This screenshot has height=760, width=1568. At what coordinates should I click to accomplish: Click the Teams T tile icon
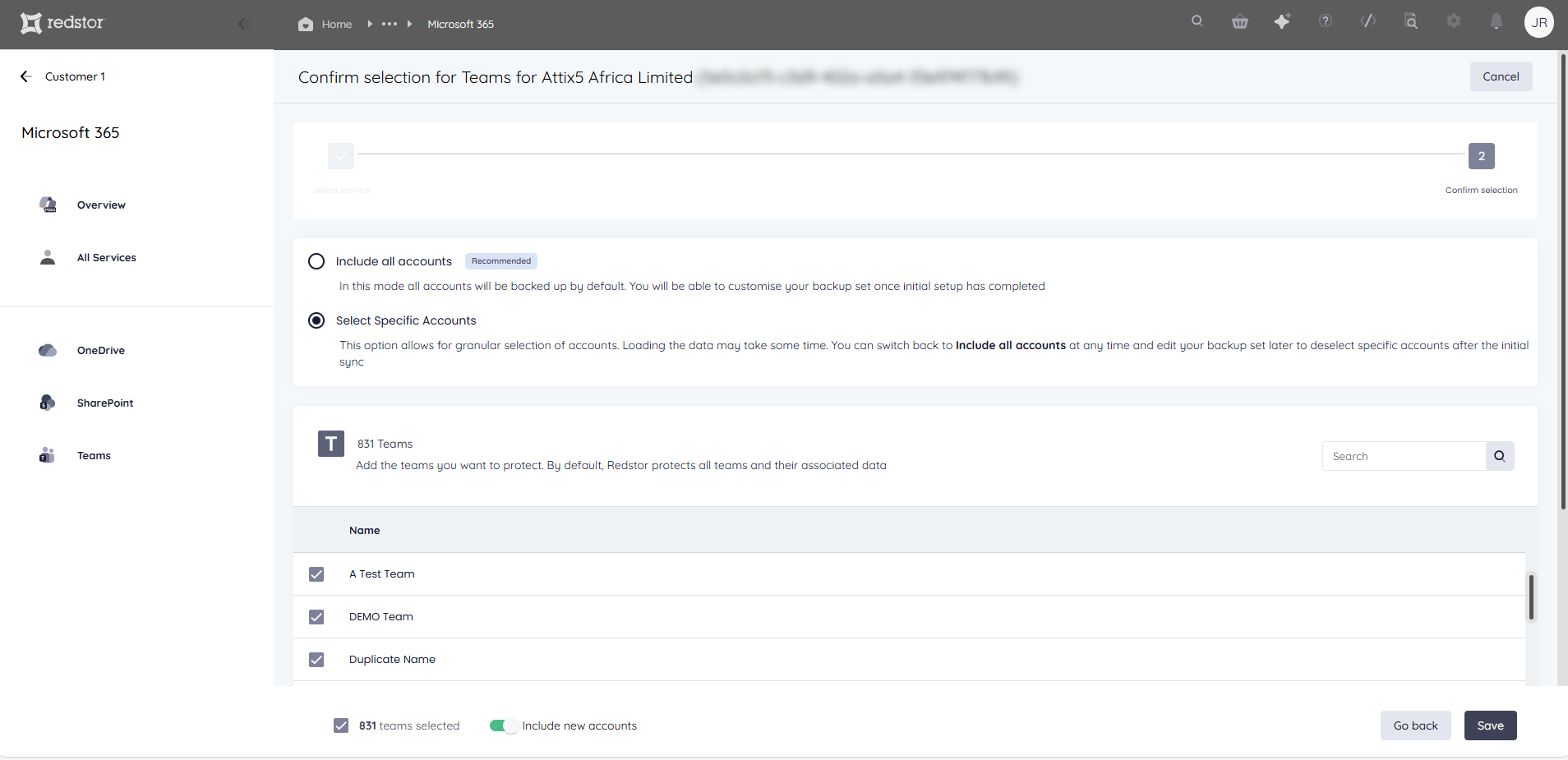331,444
